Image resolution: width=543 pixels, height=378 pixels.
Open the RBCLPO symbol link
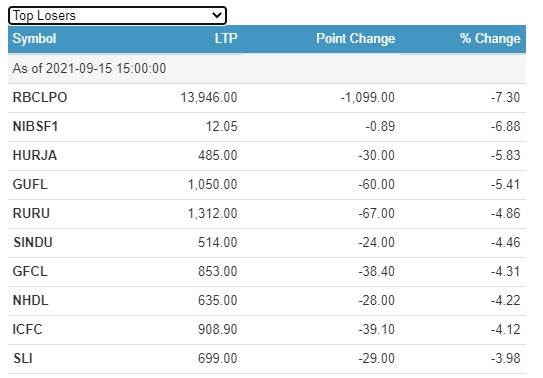(x=40, y=98)
